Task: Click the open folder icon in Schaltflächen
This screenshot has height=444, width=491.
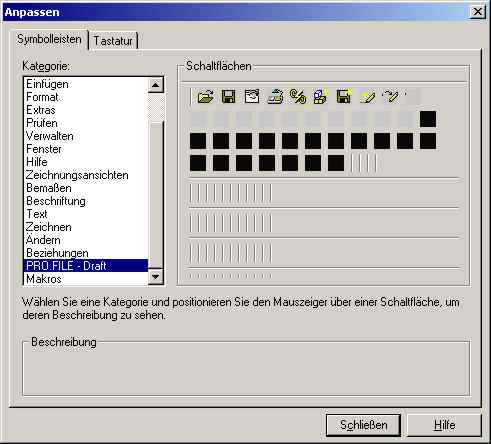Action: point(205,97)
